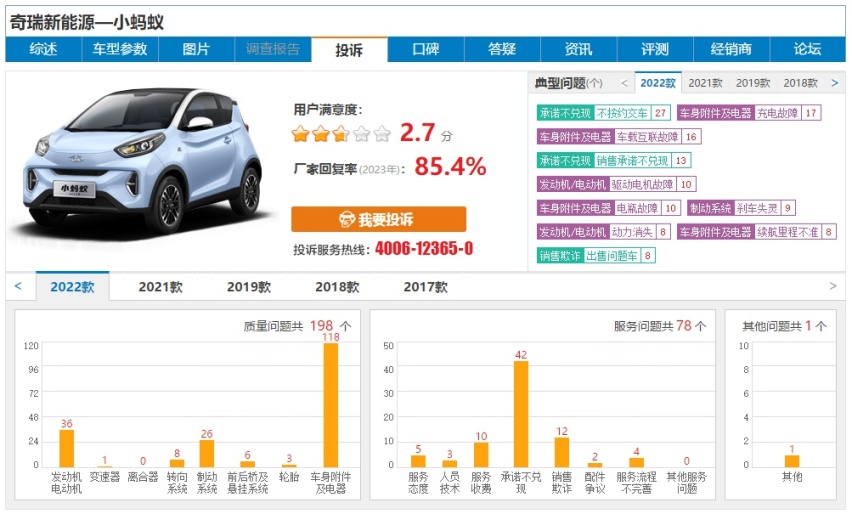852x514 pixels.
Task: Open the 充电故障 17 complaint tag
Action: (749, 113)
